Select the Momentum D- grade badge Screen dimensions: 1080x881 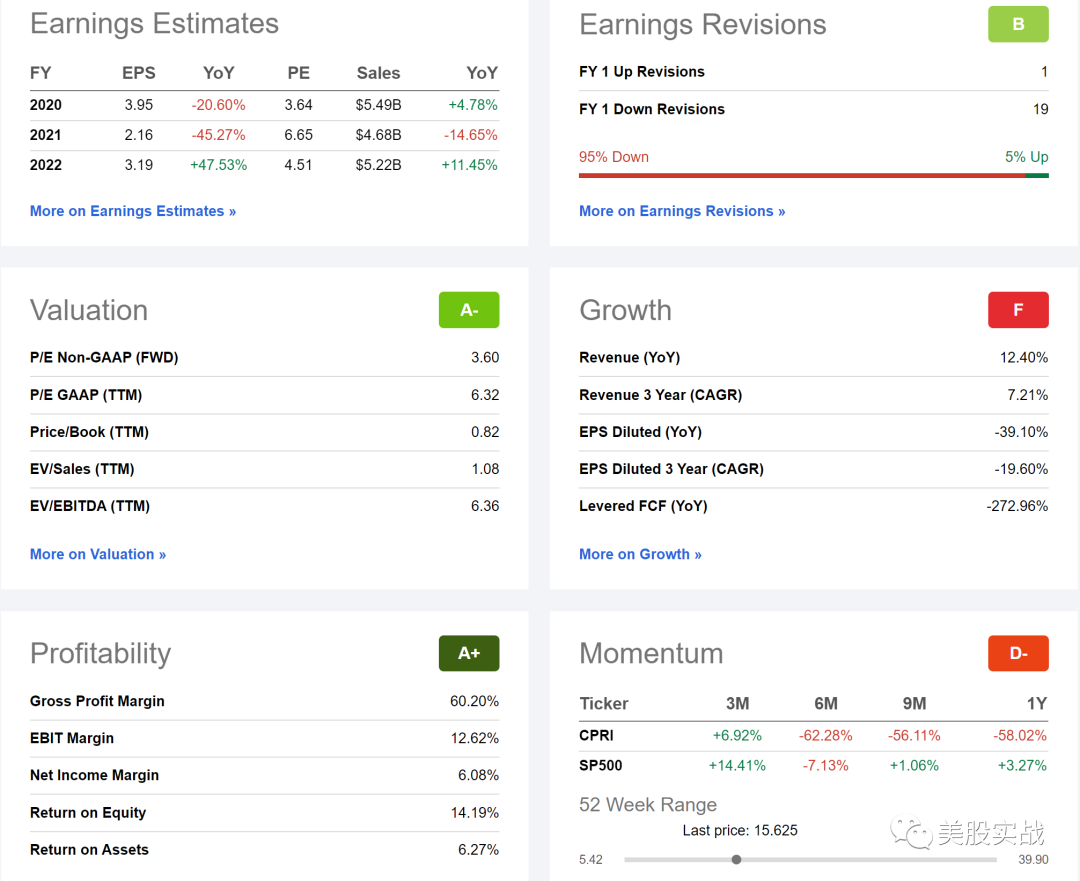(x=1018, y=653)
